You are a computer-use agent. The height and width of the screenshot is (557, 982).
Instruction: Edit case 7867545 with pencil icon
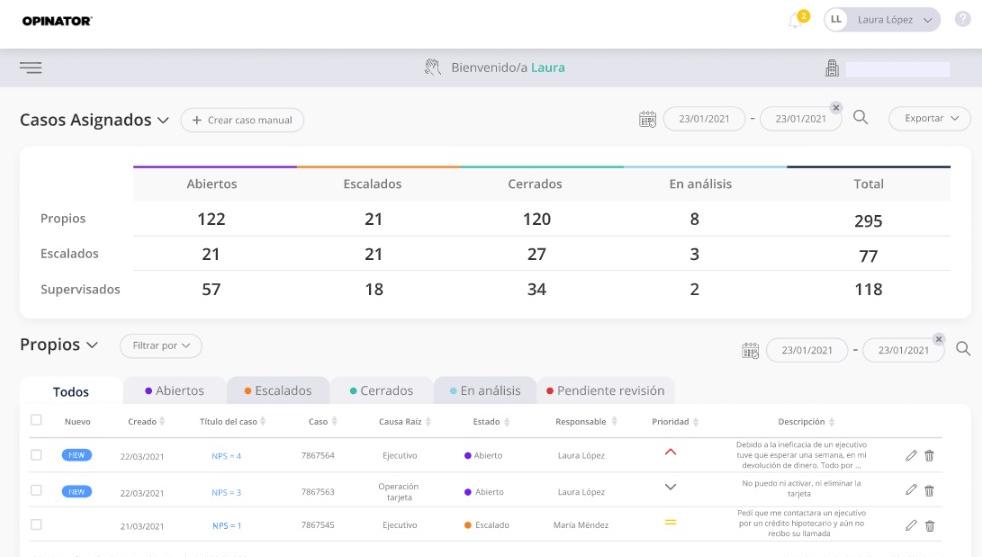coord(911,525)
